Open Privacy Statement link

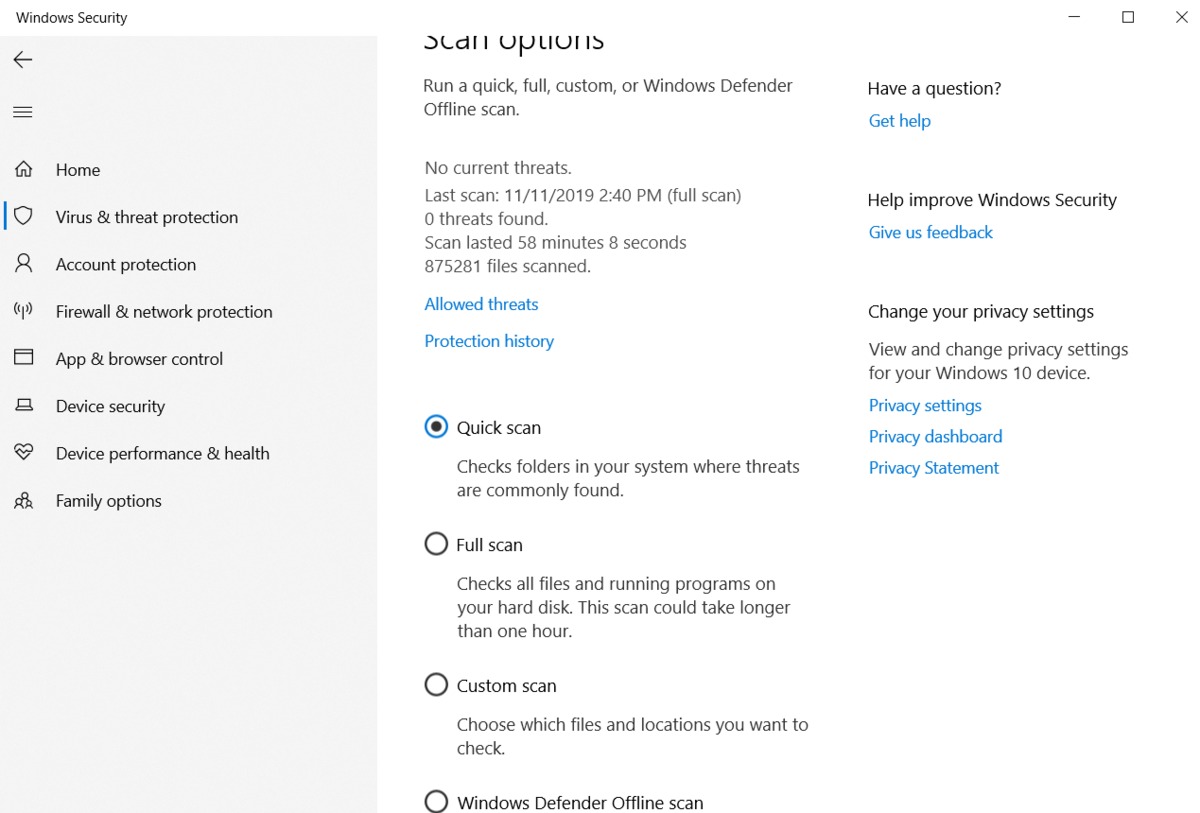(933, 467)
